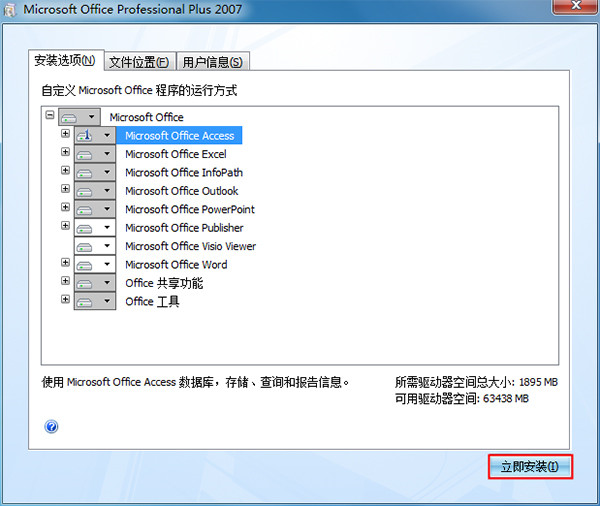Click the 可用驱动器空间: 63438 MB text
This screenshot has width=600, height=506.
[x=462, y=398]
